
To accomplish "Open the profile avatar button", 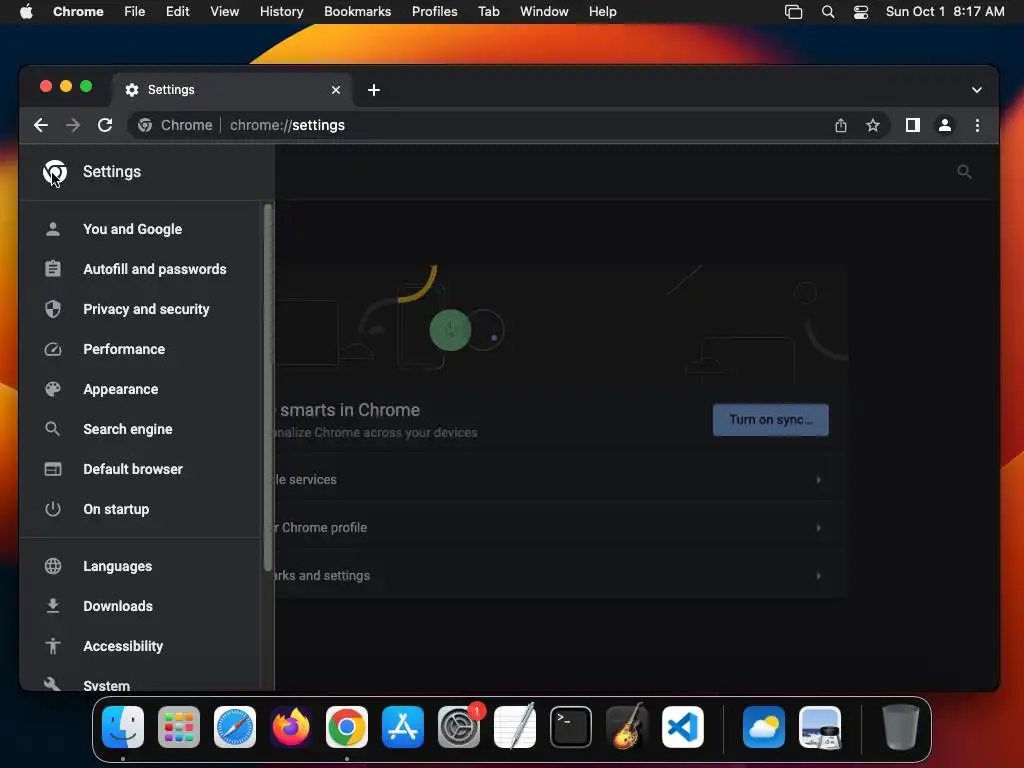I will [944, 125].
